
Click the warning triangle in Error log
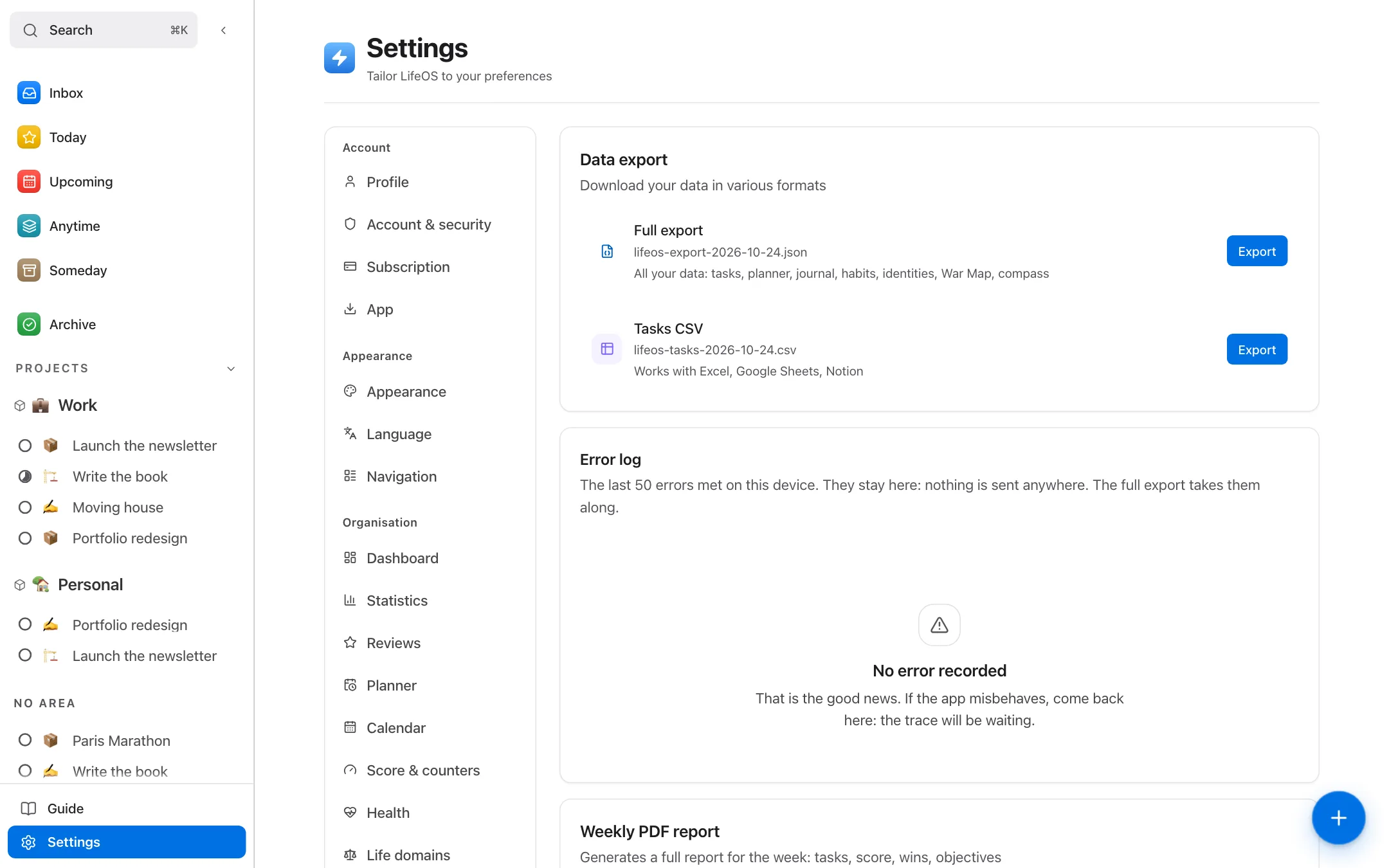coord(940,625)
